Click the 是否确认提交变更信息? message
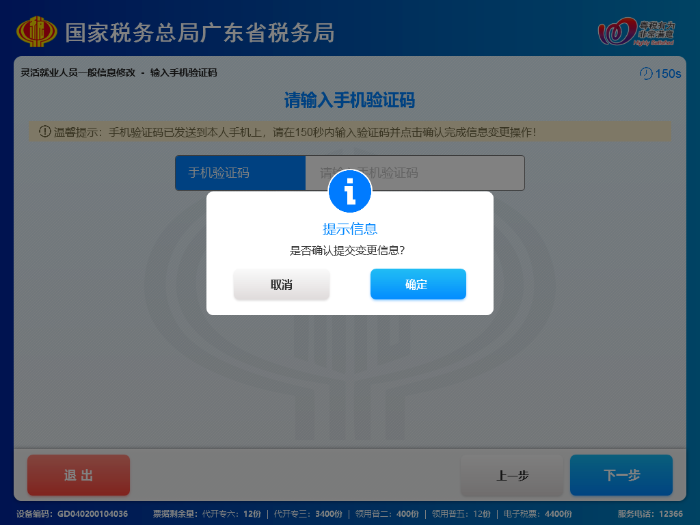700x525 pixels. click(347, 250)
